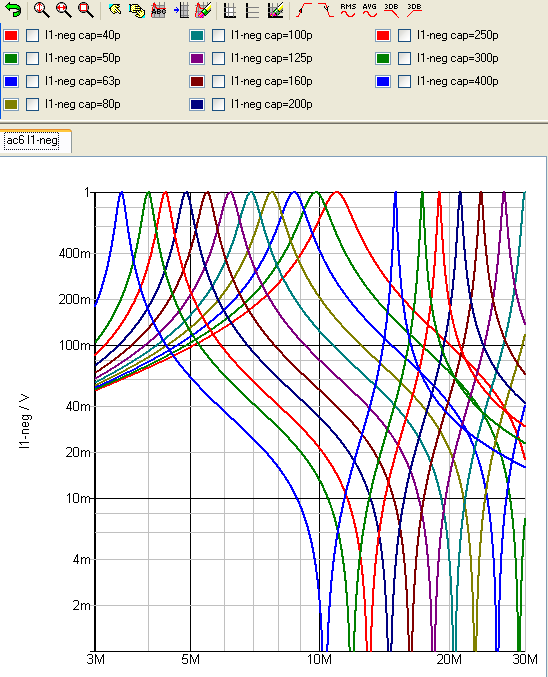Choose the zoom box magnifier tool

click(86, 9)
